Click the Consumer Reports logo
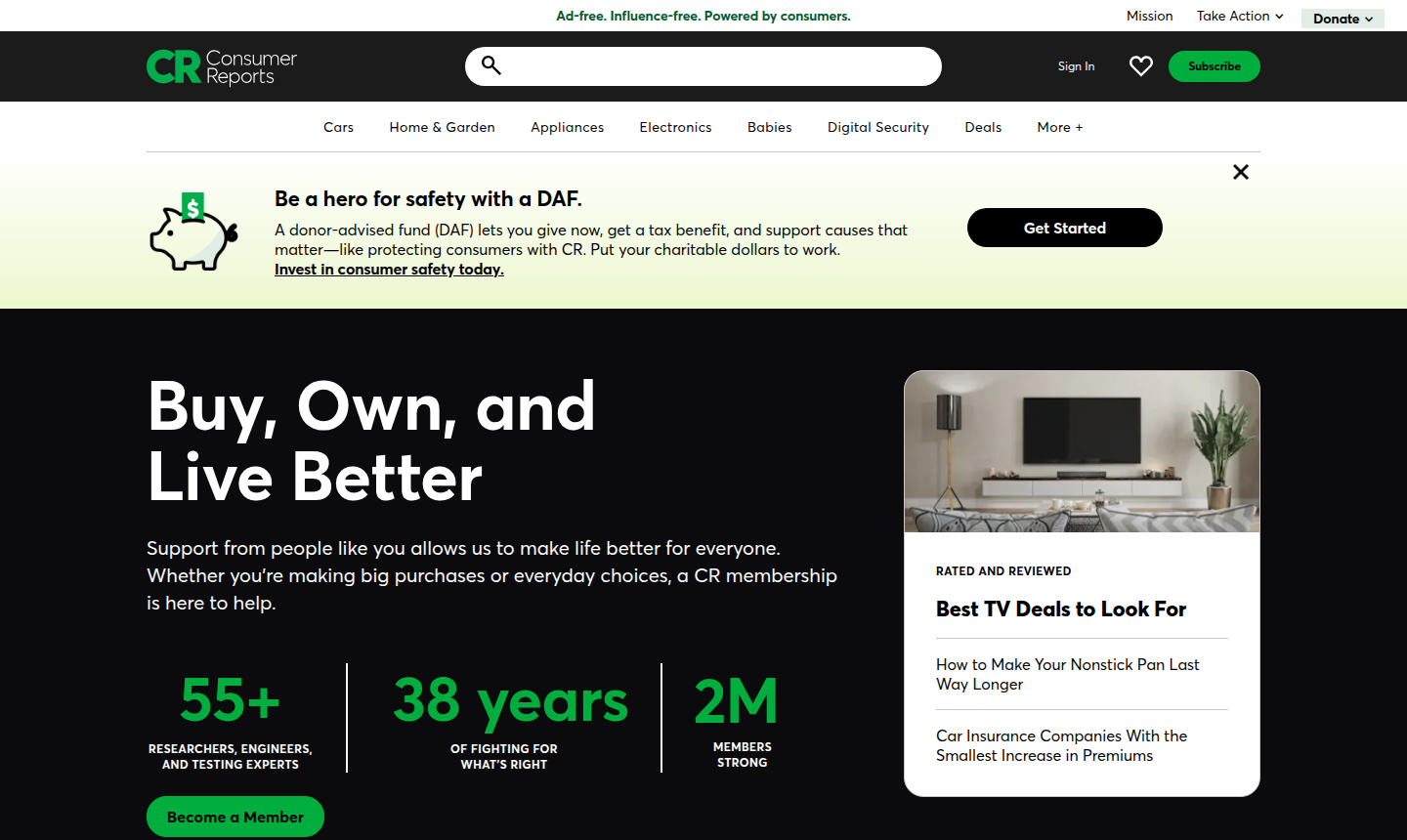This screenshot has height=840, width=1407. pos(222,67)
